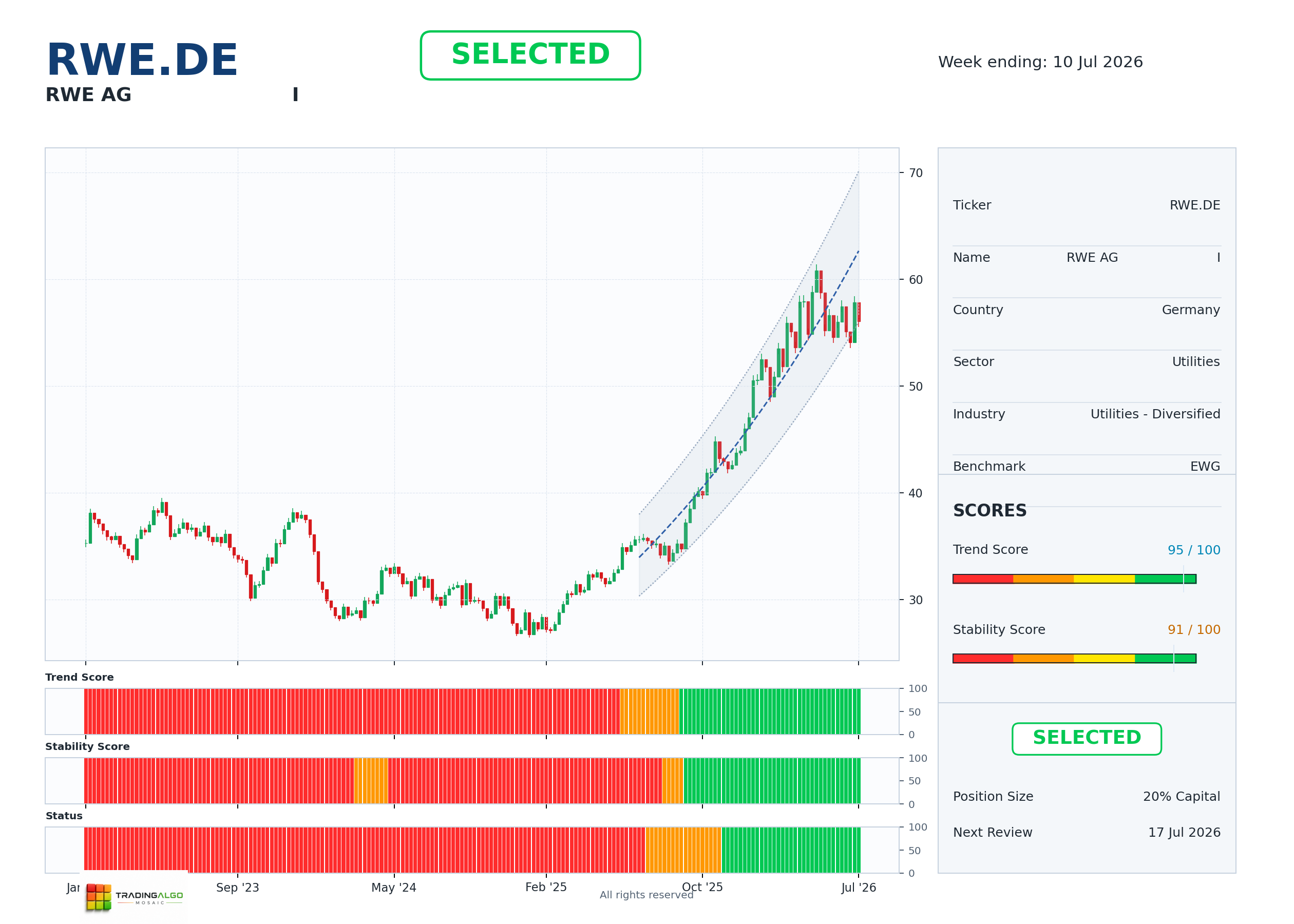Click the Position Size label
This screenshot has width=1294, height=924.
pyautogui.click(x=993, y=797)
